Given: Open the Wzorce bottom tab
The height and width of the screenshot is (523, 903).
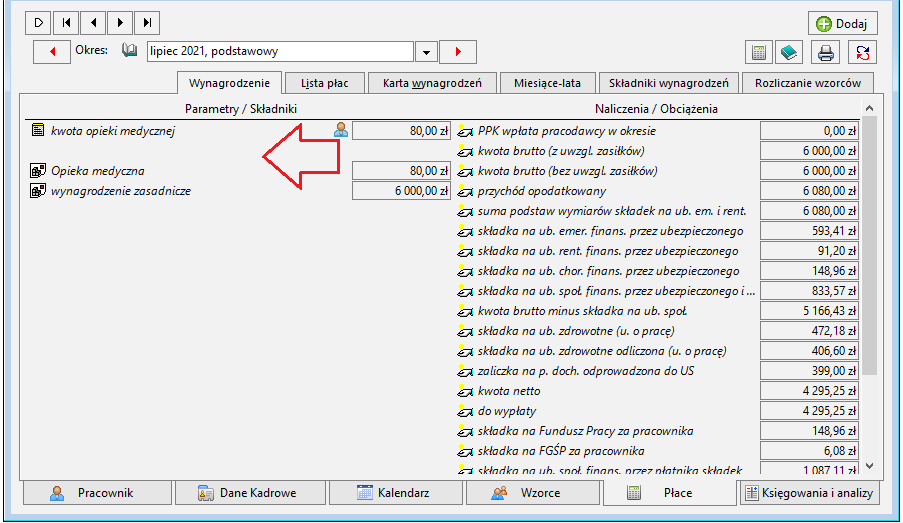Looking at the screenshot, I should pos(533,493).
